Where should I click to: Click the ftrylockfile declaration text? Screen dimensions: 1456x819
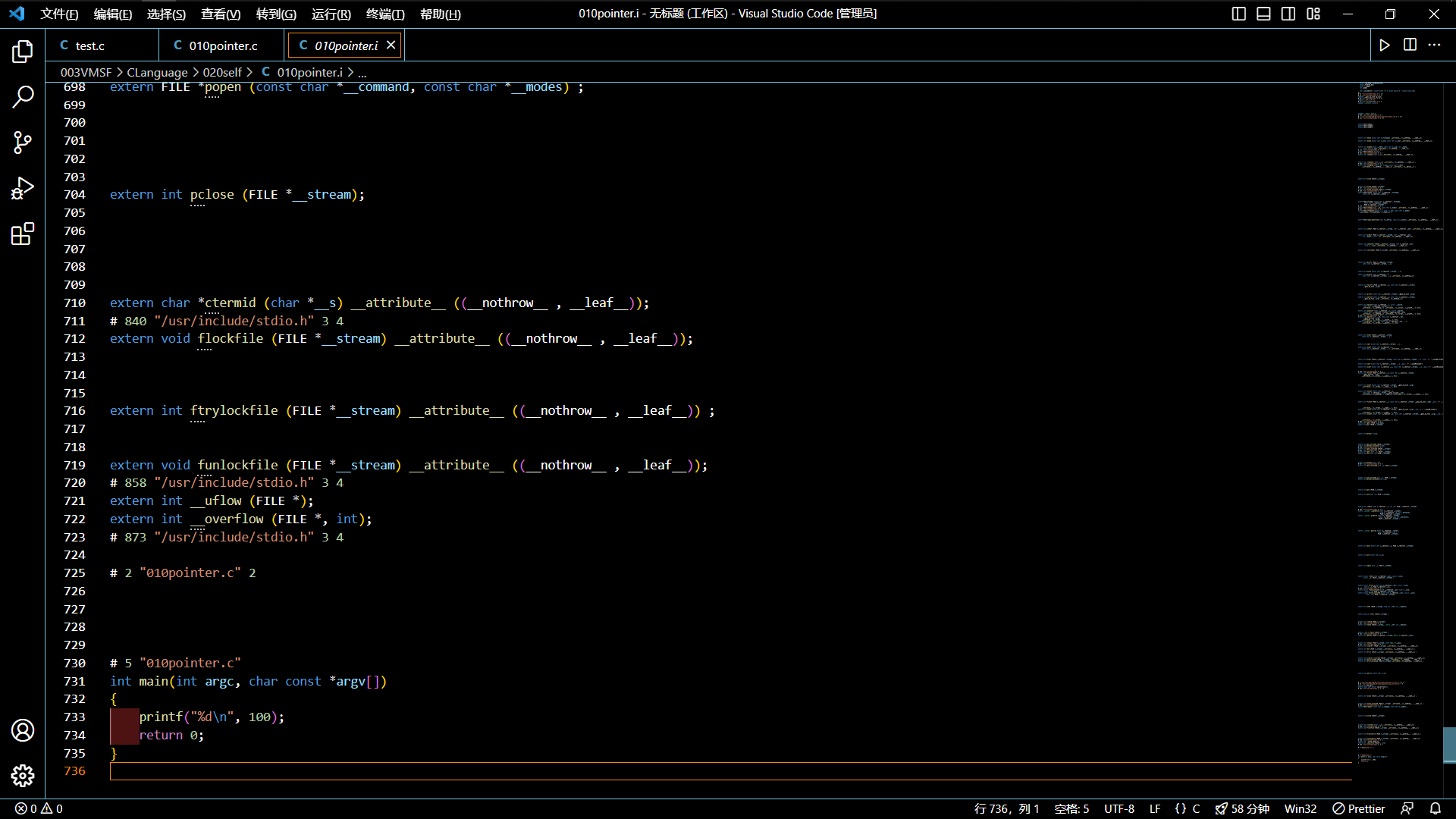click(x=412, y=410)
